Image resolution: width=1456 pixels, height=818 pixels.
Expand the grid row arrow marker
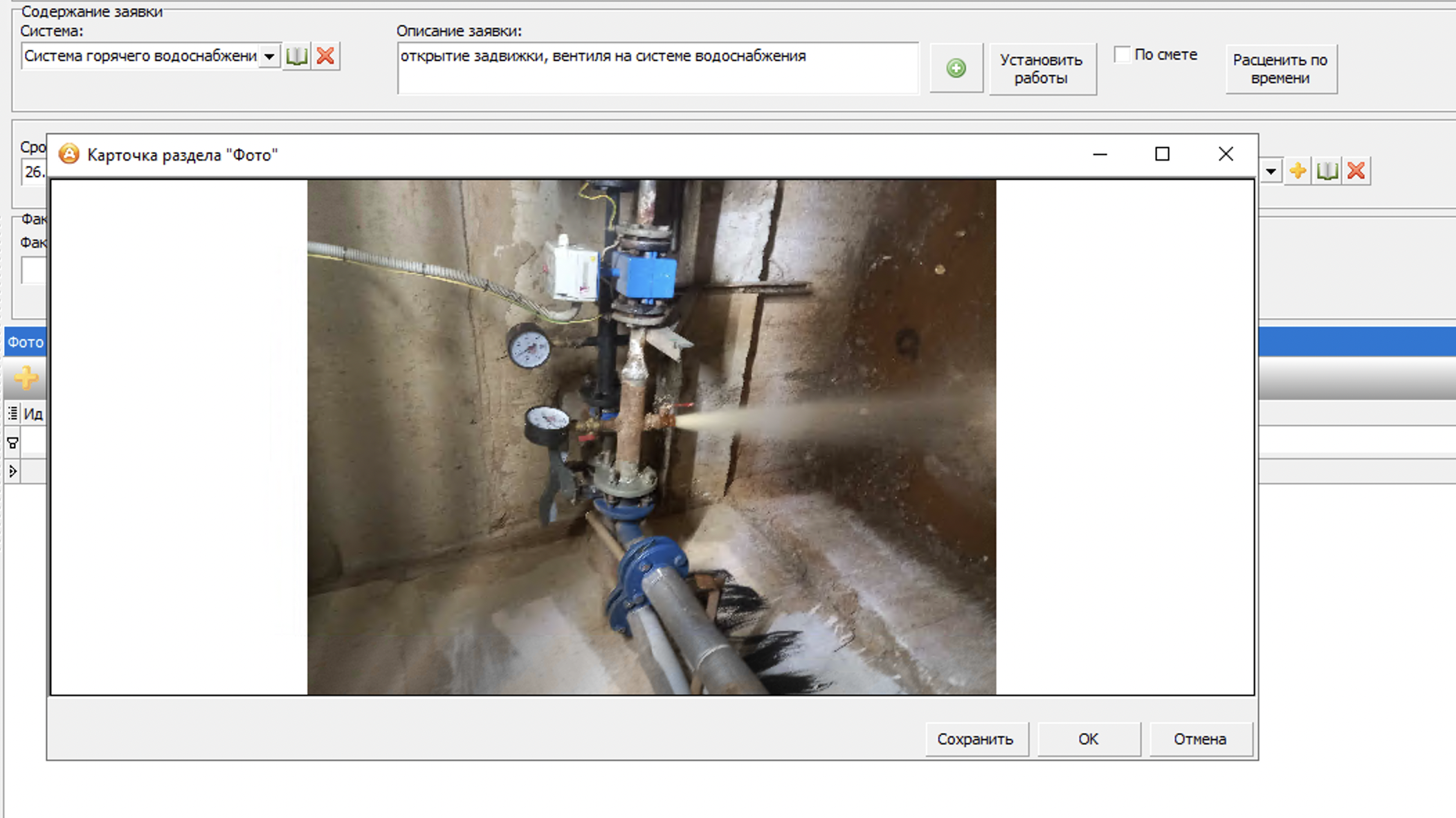click(12, 471)
